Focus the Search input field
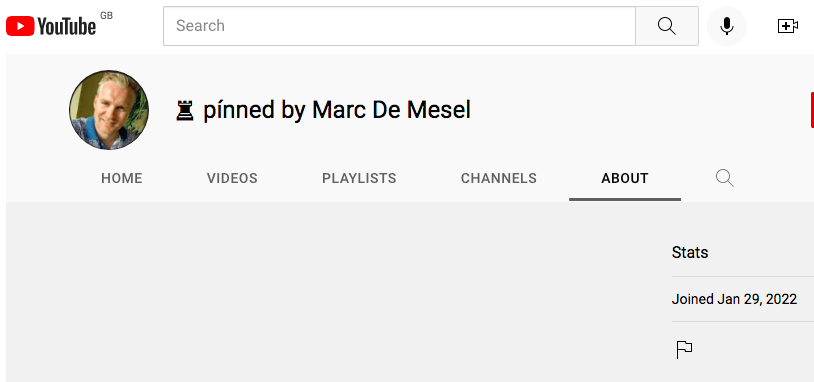814x382 pixels. [399, 26]
